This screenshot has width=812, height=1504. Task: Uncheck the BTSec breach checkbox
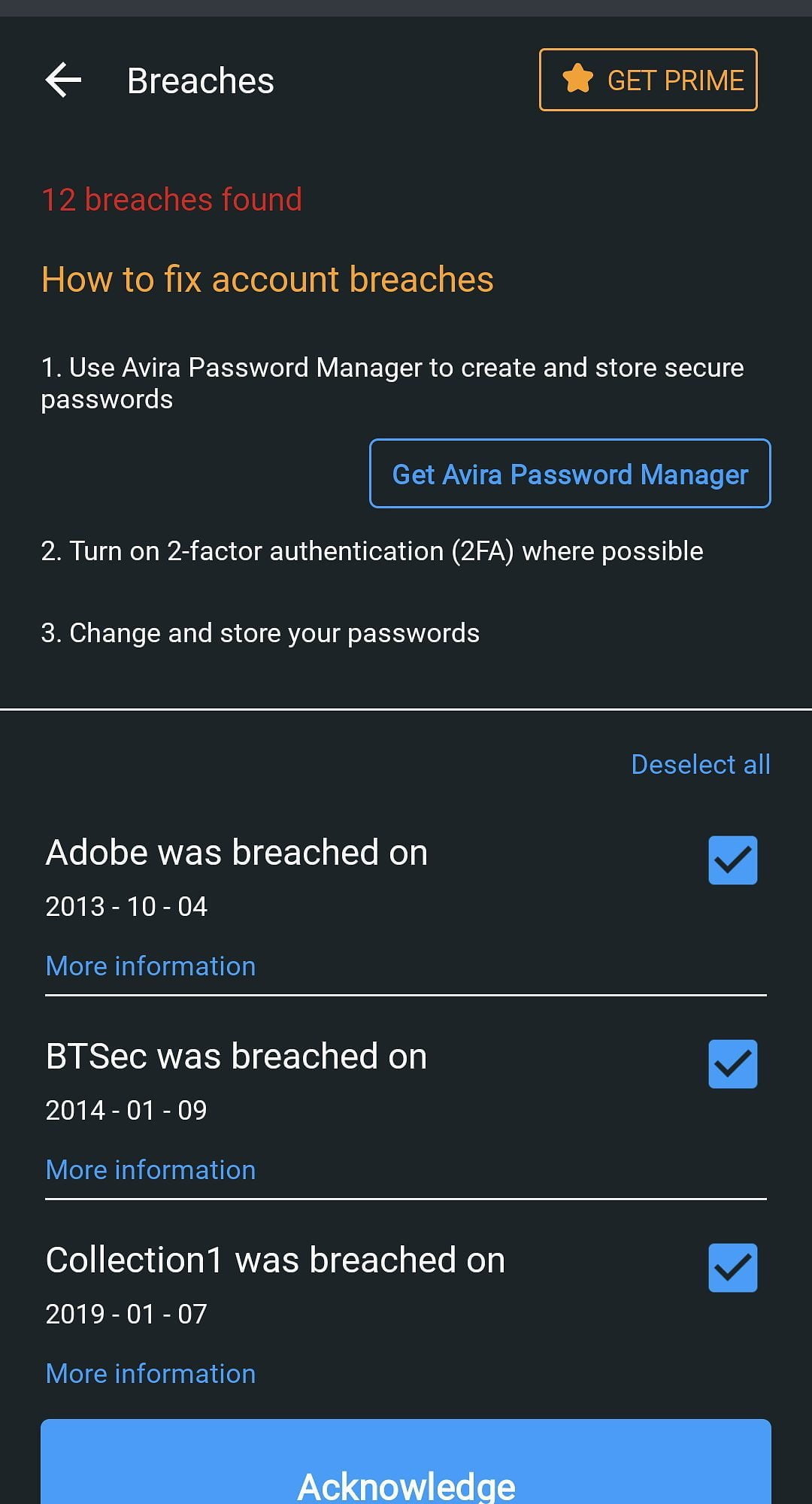(x=732, y=1064)
